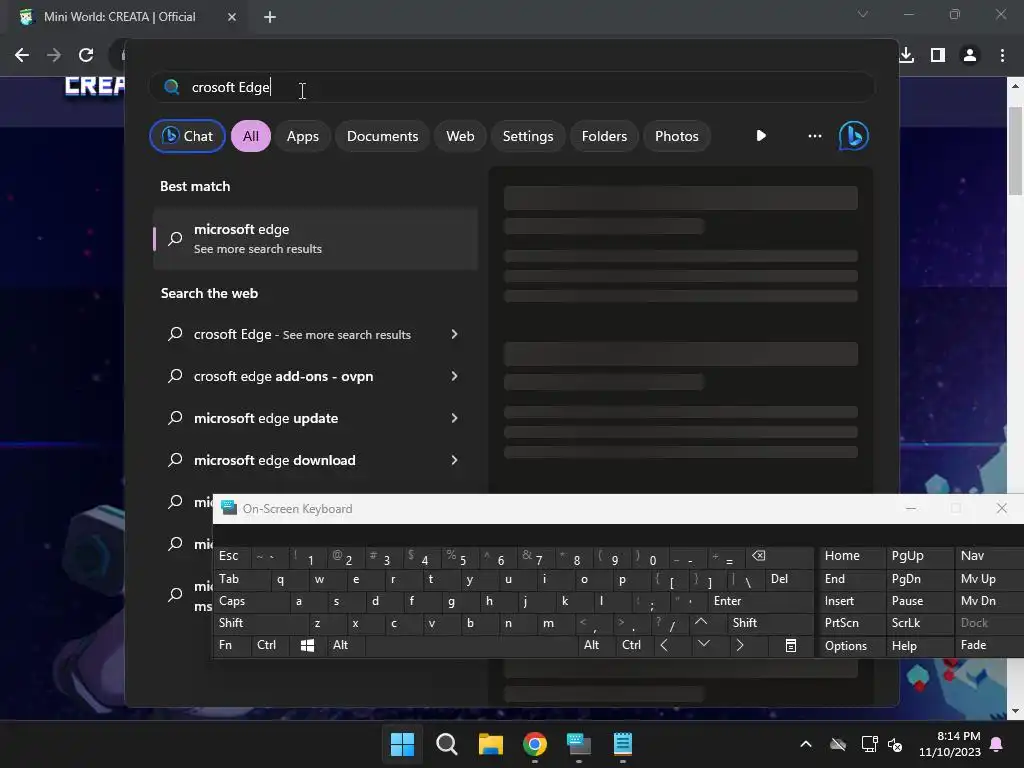Toggle Fn key on On-Screen Keyboard
Screen dimensions: 1024x768
[232, 645]
